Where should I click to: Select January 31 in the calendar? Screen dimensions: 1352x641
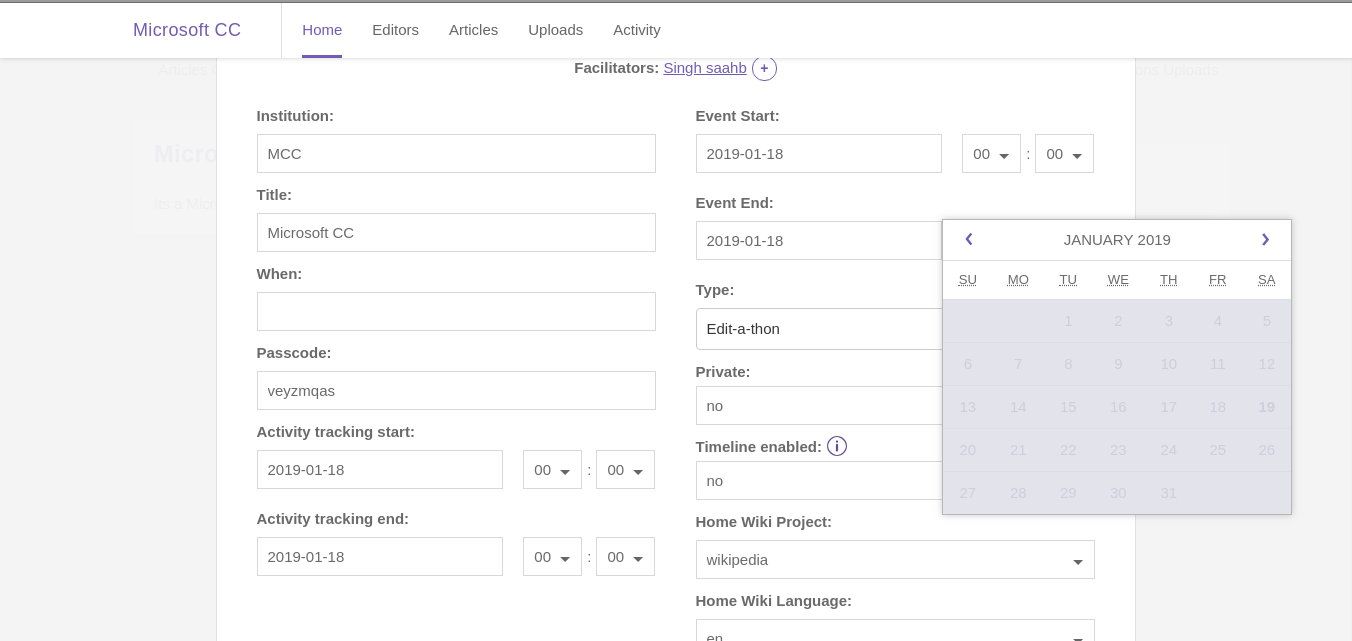click(x=1168, y=493)
